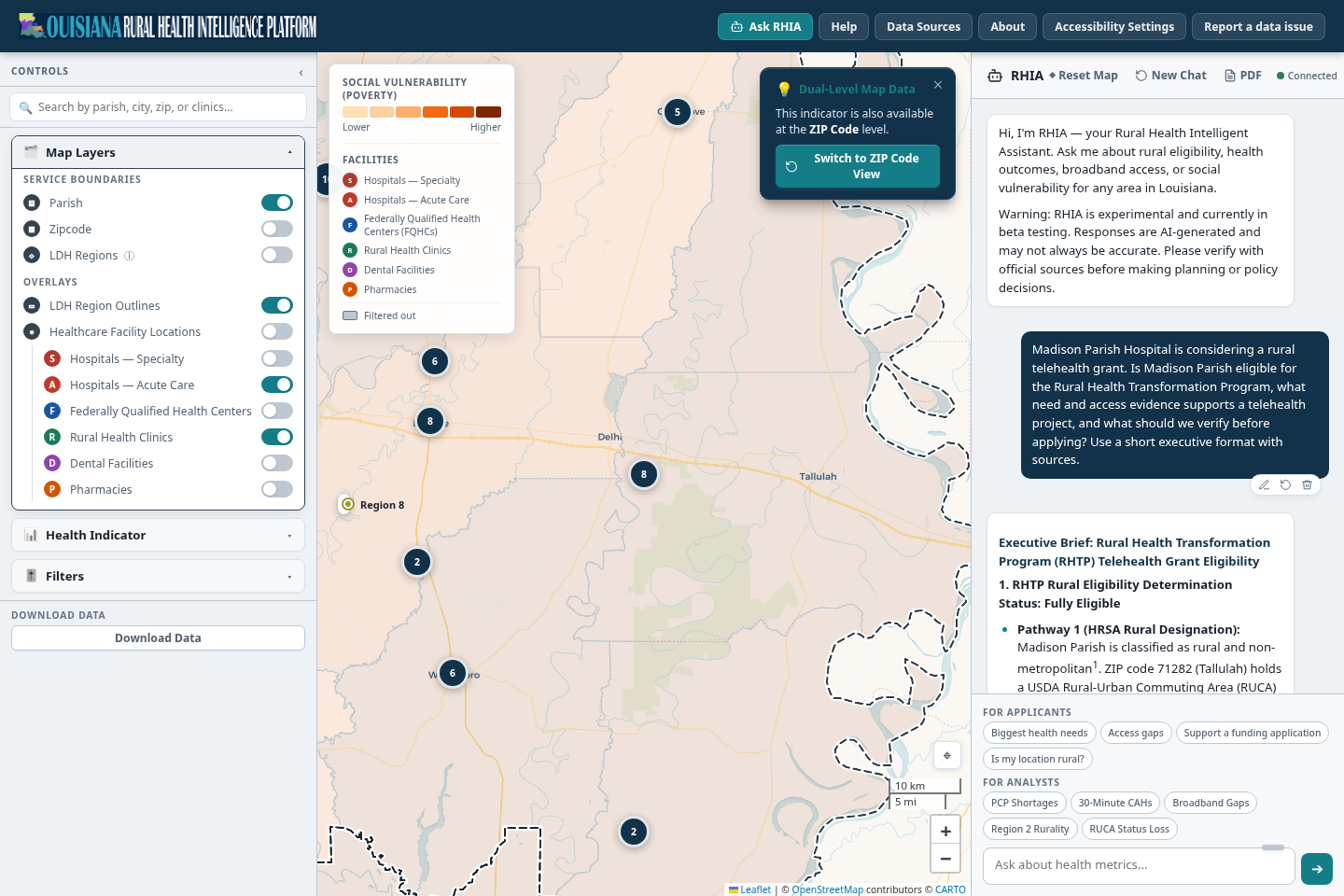
Task: Collapse the Controls sidebar chevron
Action: pos(301,72)
